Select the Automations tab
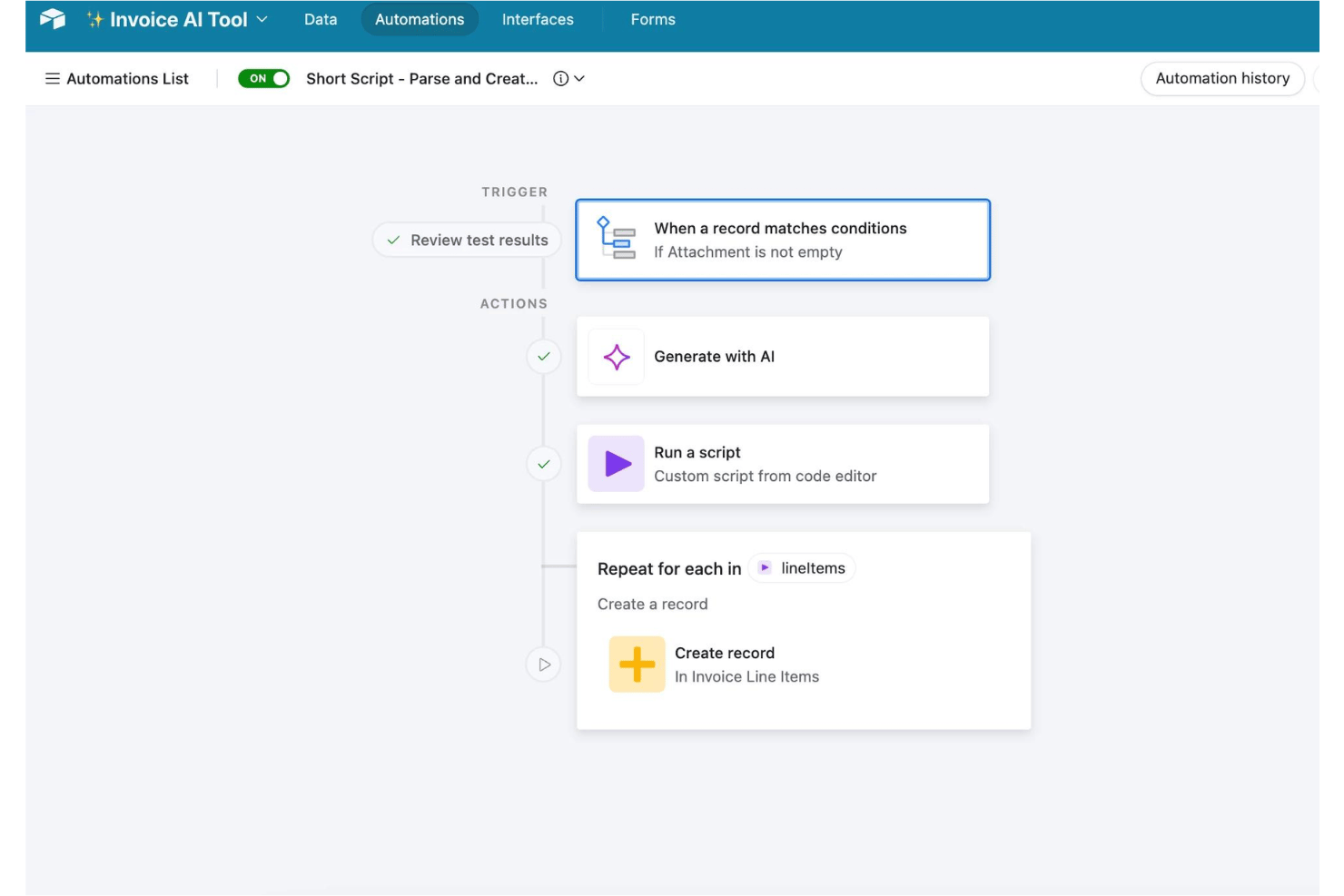The image size is (1344, 896). [x=420, y=19]
